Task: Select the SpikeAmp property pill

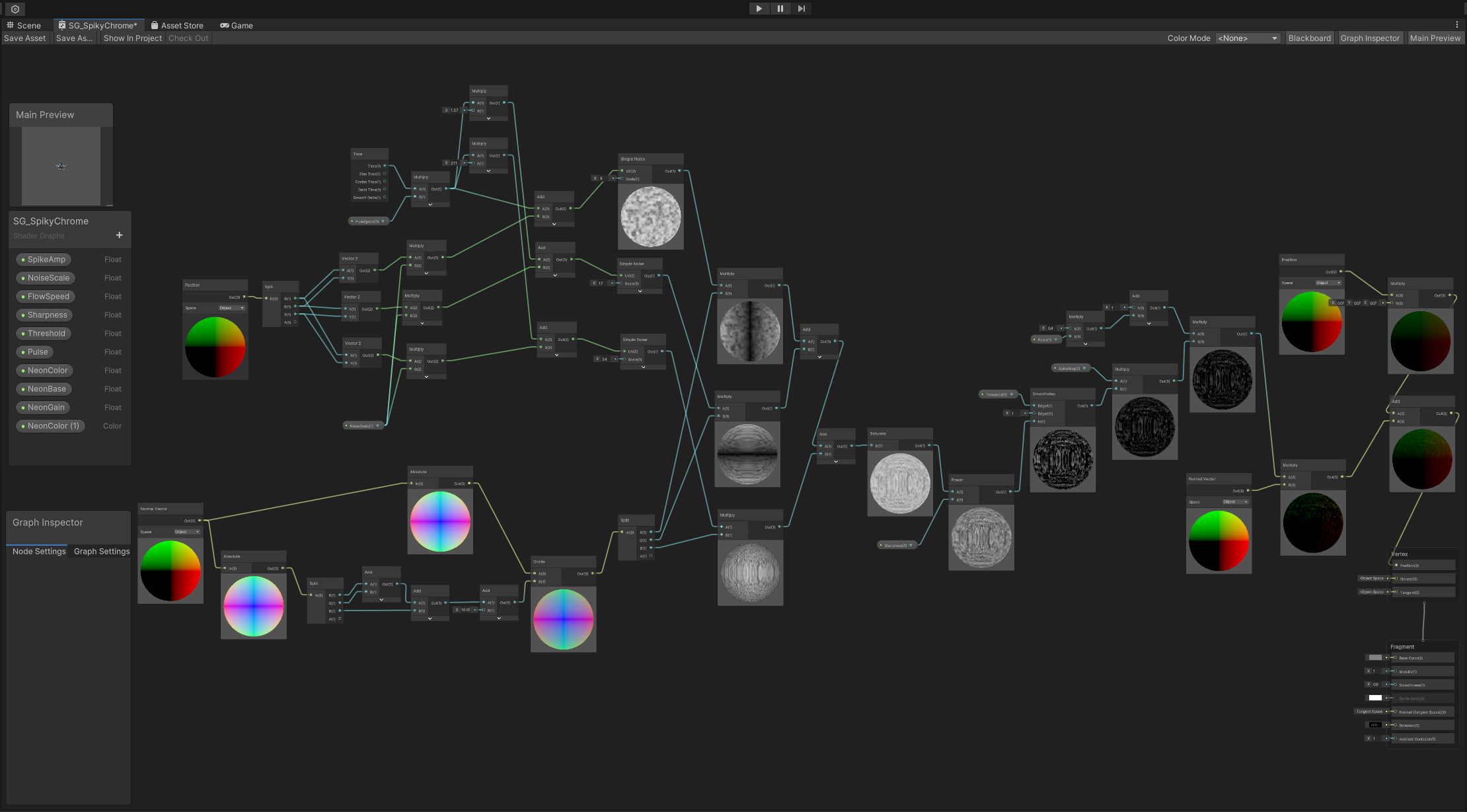Action: coord(44,260)
